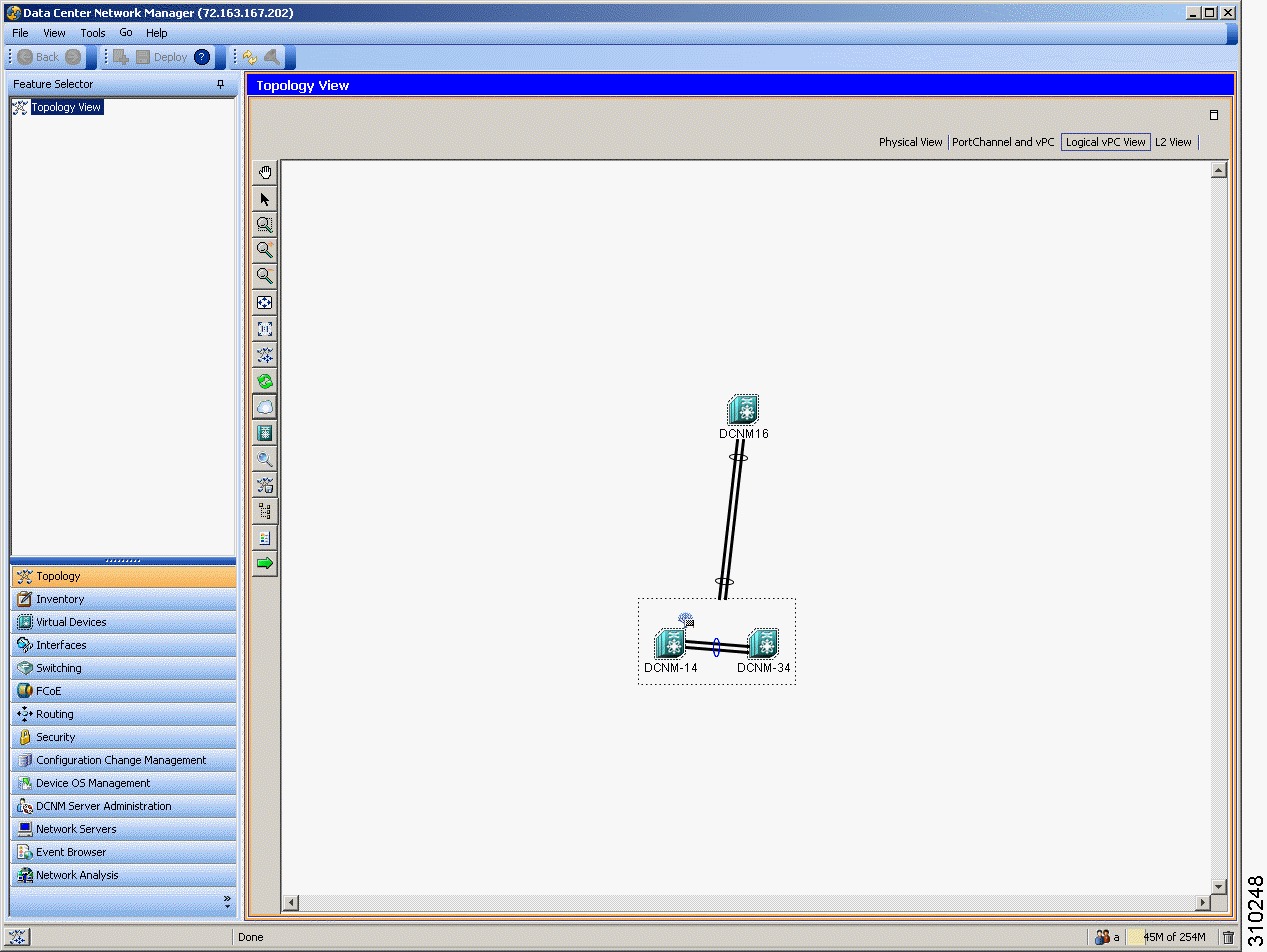
Task: Open the Virtual Devices section
Action: point(124,622)
